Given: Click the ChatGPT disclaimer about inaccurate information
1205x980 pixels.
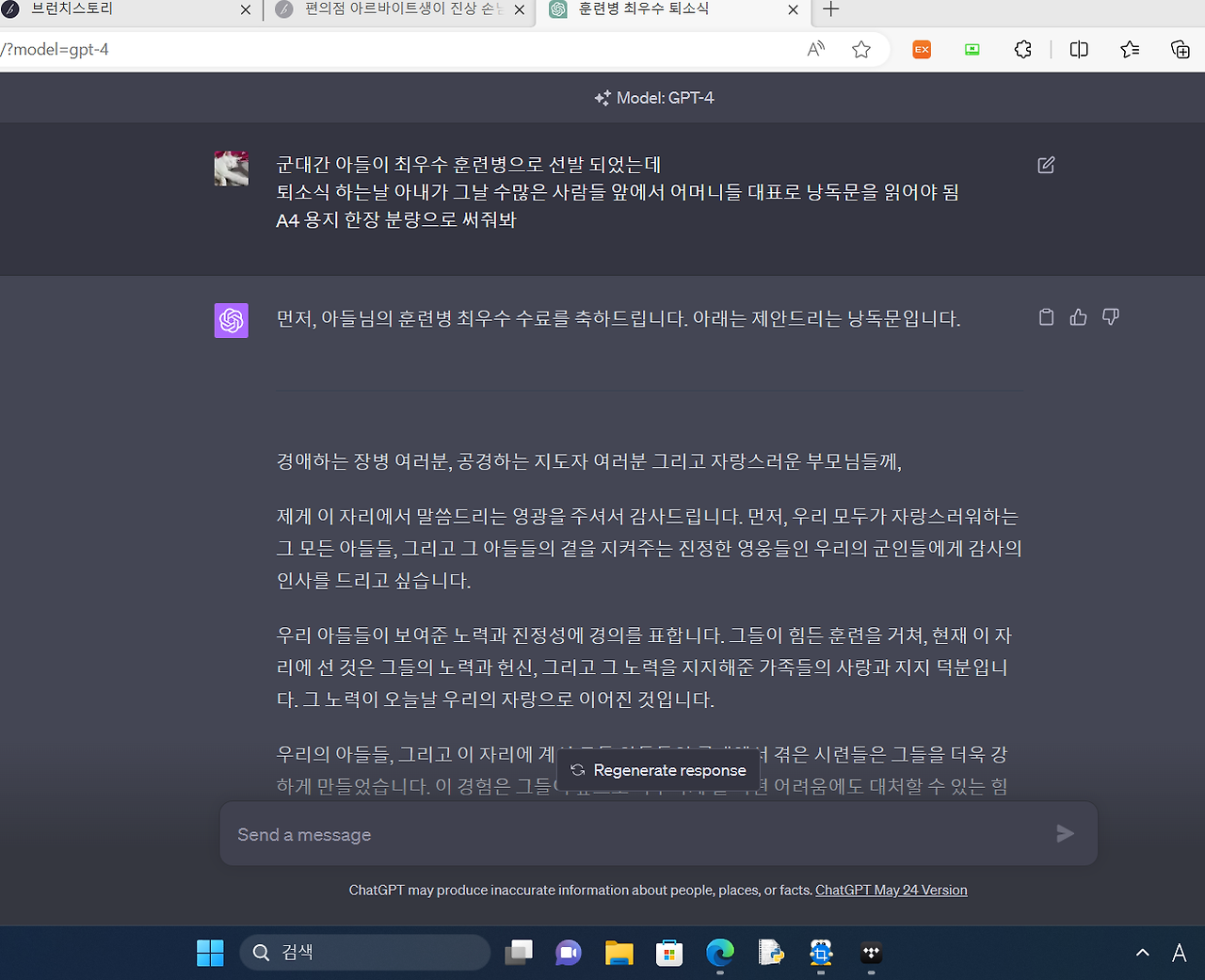Looking at the screenshot, I should 581,890.
